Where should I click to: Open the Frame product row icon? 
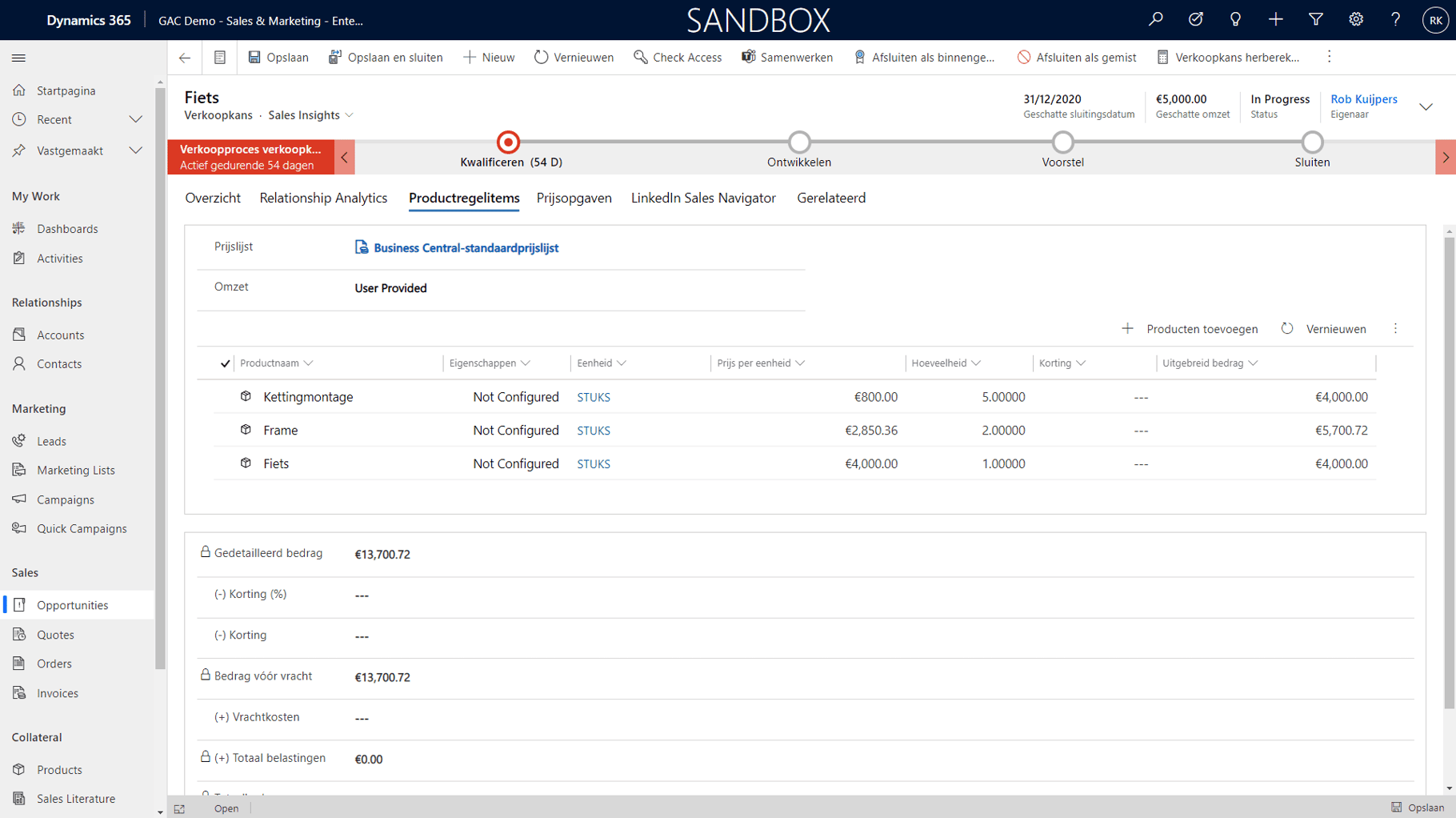(x=246, y=430)
